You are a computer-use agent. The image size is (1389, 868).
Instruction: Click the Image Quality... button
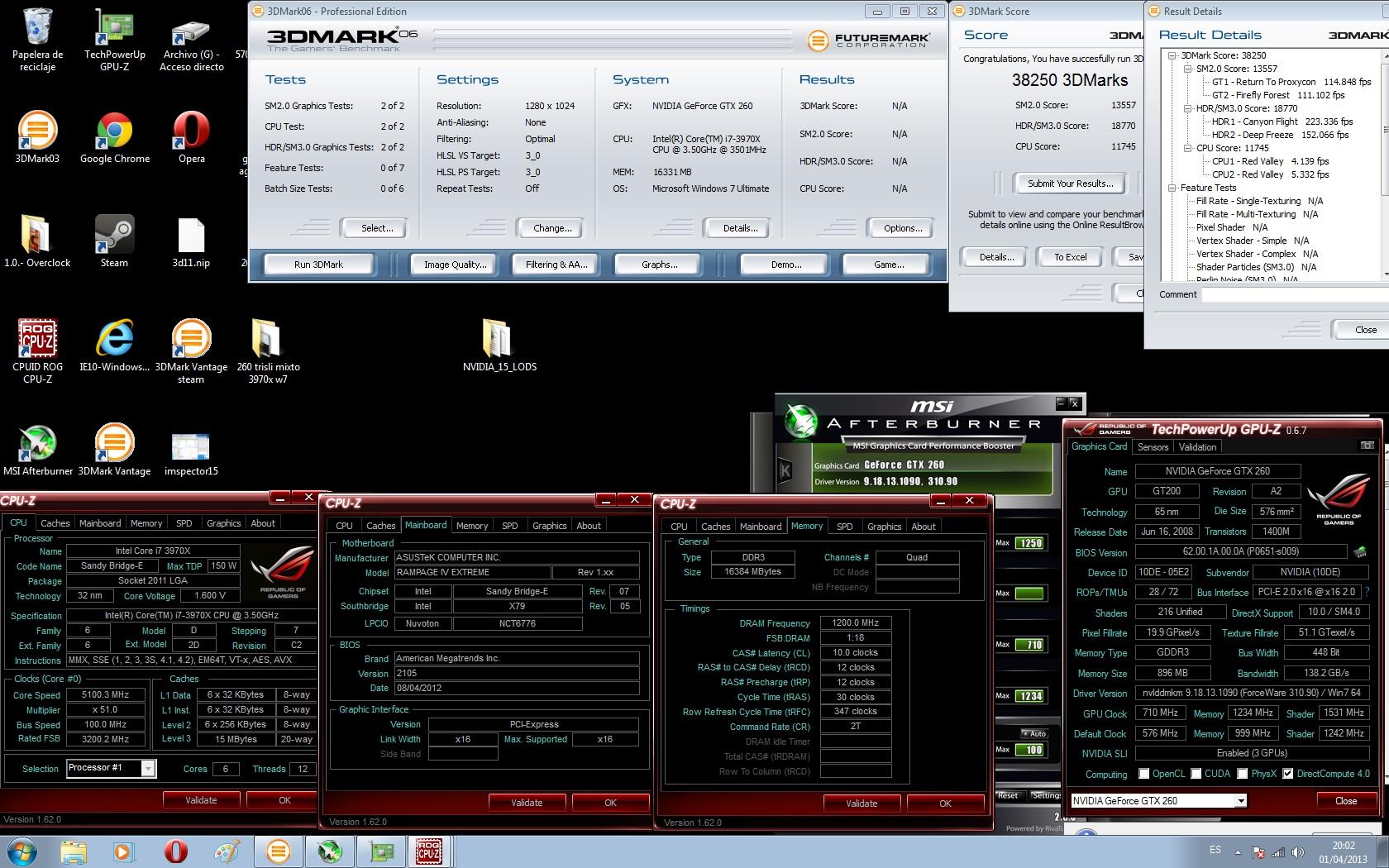[455, 265]
